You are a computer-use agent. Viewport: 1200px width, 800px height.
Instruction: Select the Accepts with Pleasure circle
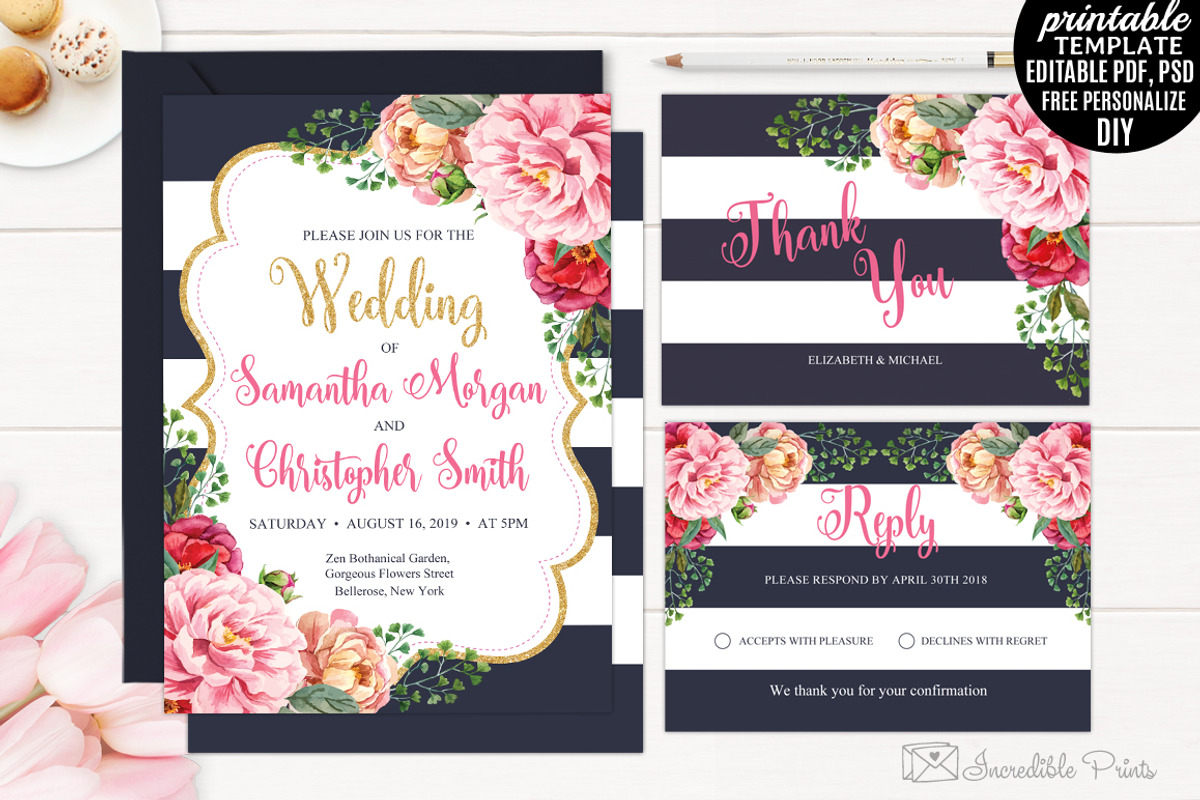pos(723,641)
